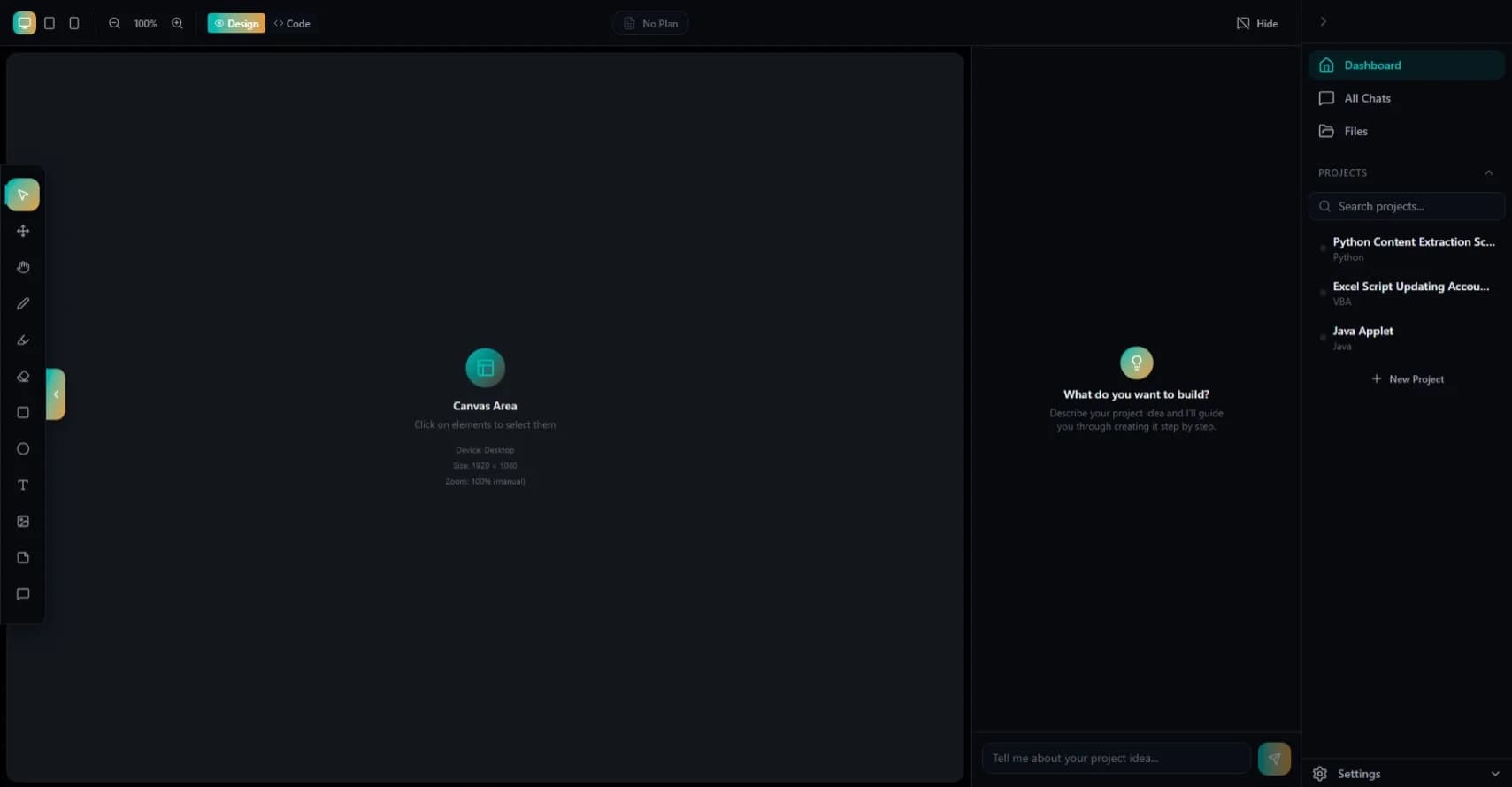Image resolution: width=1512 pixels, height=787 pixels.
Task: Create a New Project
Action: click(1407, 378)
